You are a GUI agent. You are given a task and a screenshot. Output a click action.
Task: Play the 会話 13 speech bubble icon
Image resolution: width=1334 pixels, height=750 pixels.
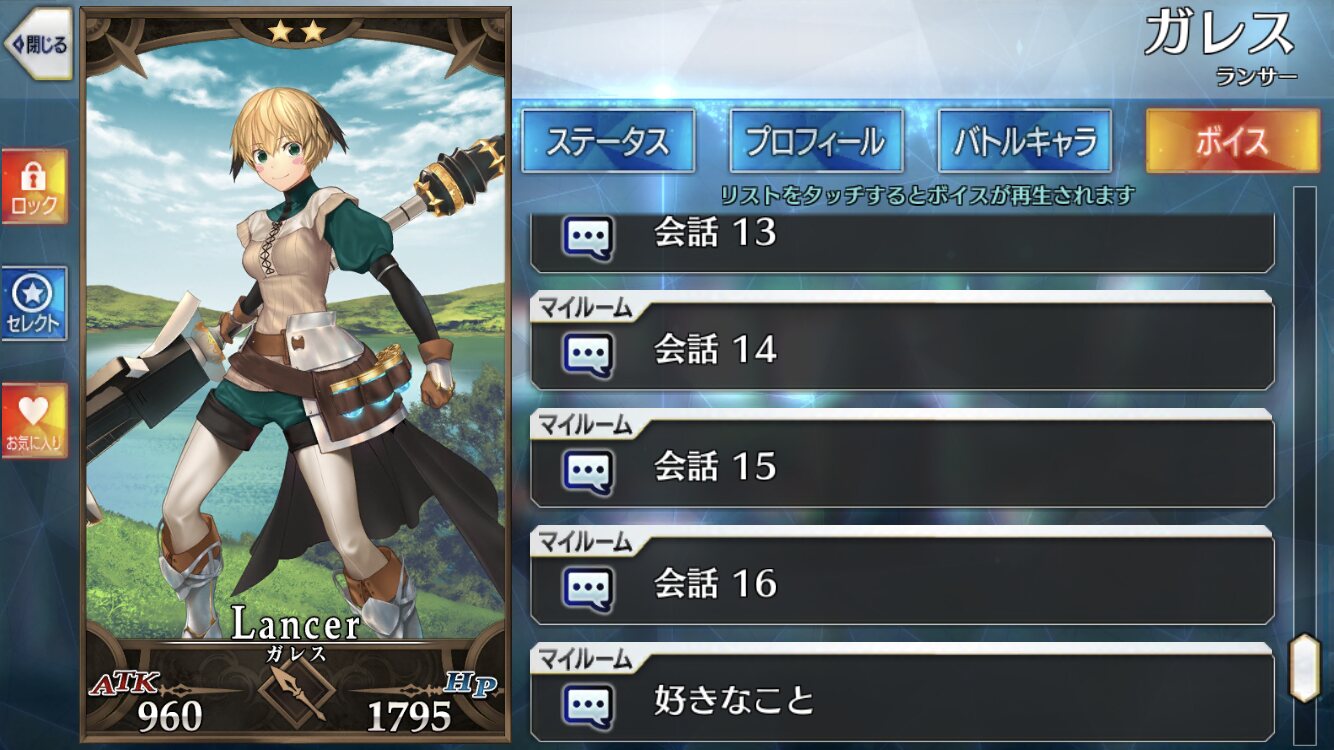(588, 238)
